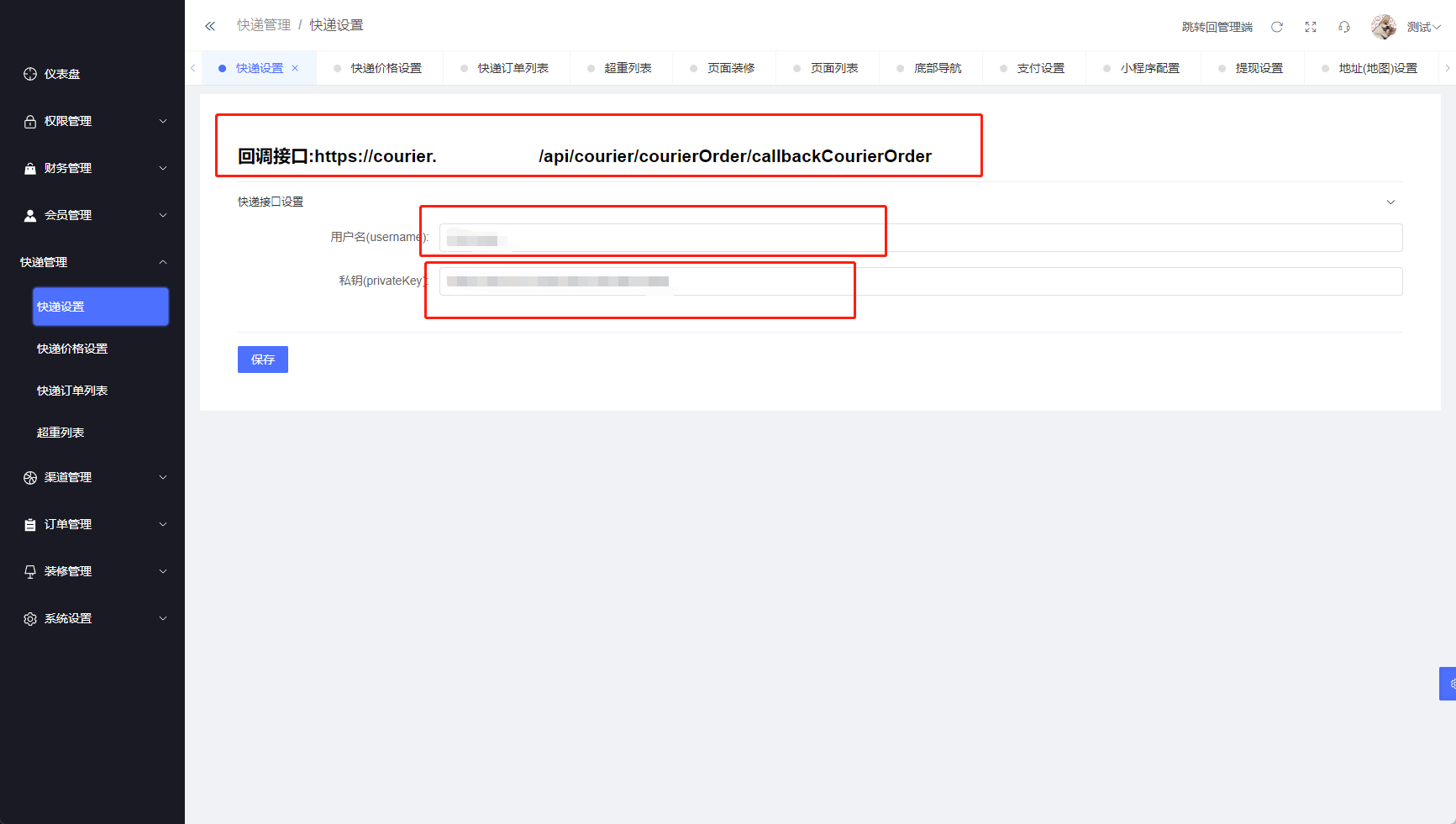This screenshot has height=824, width=1456.
Task: Click the refresh icon in header
Action: pyautogui.click(x=1276, y=27)
